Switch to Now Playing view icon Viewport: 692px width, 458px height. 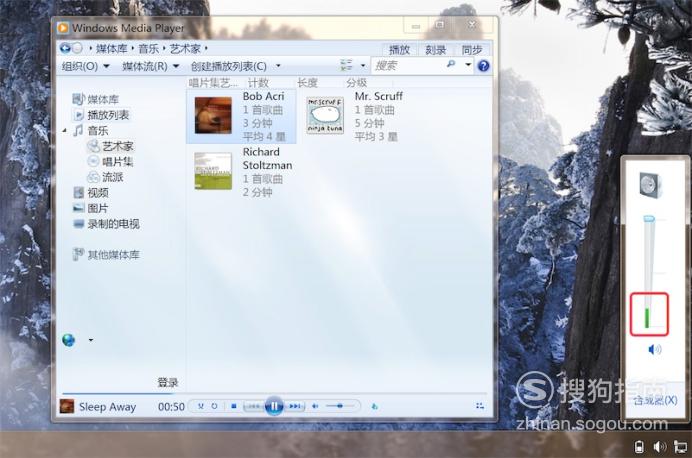480,406
